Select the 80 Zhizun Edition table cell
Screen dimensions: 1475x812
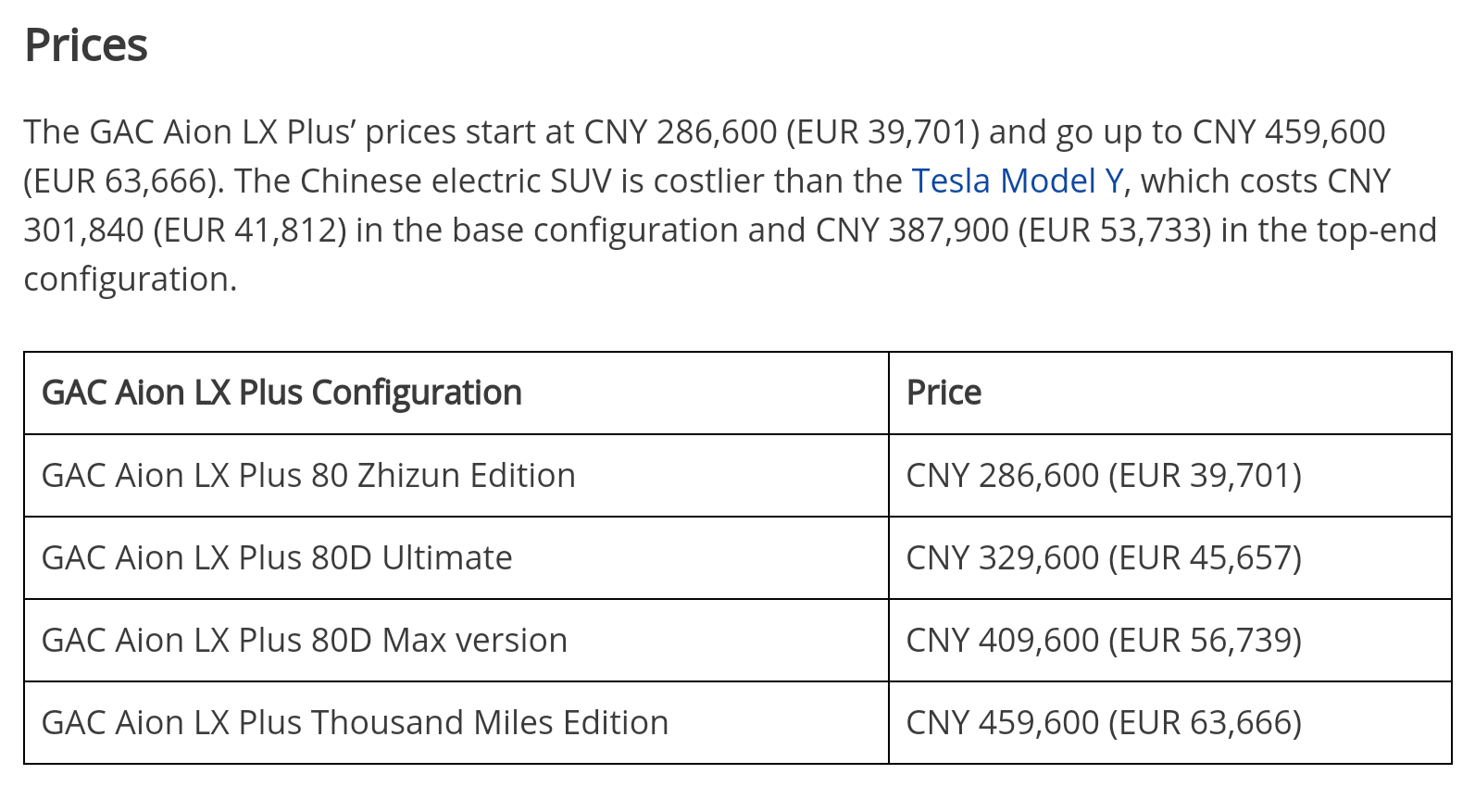308,476
